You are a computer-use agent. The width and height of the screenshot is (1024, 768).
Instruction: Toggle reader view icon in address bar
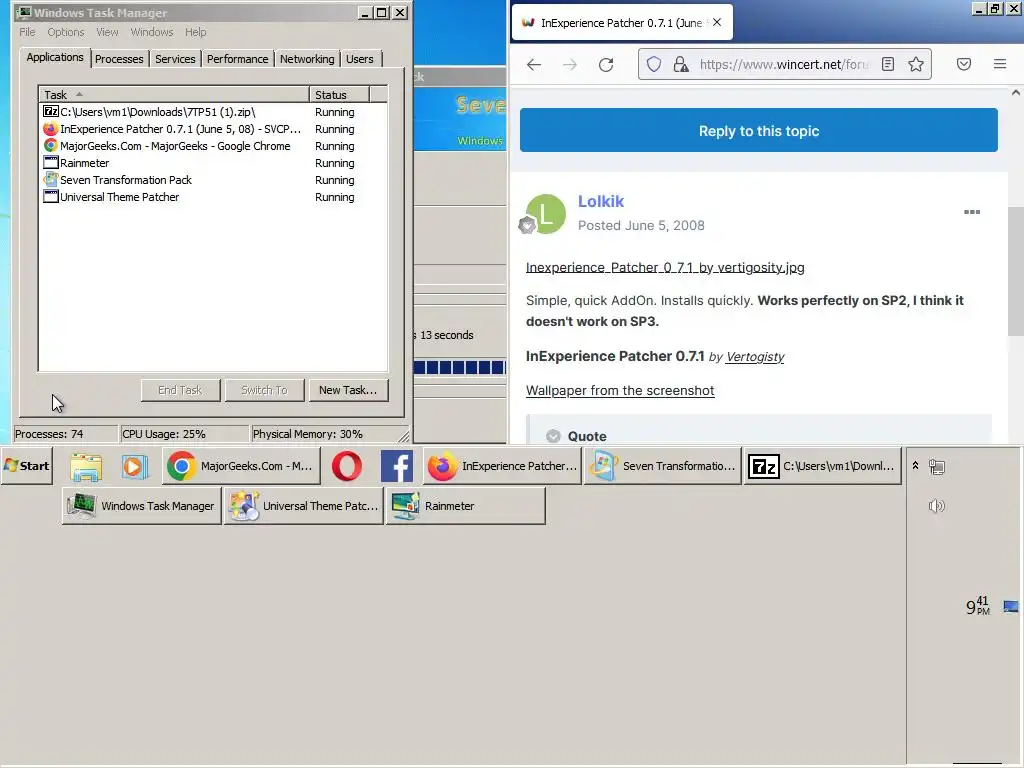coord(888,64)
